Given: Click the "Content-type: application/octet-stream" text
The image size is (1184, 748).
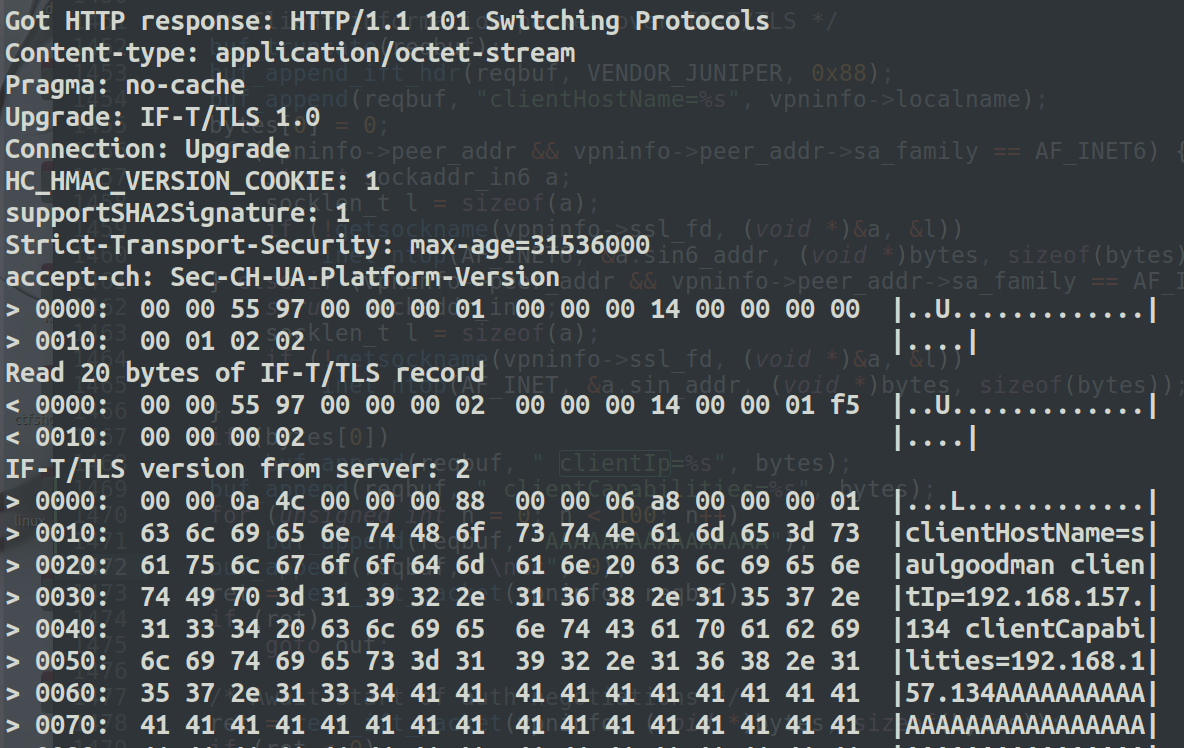Looking at the screenshot, I should [x=290, y=53].
